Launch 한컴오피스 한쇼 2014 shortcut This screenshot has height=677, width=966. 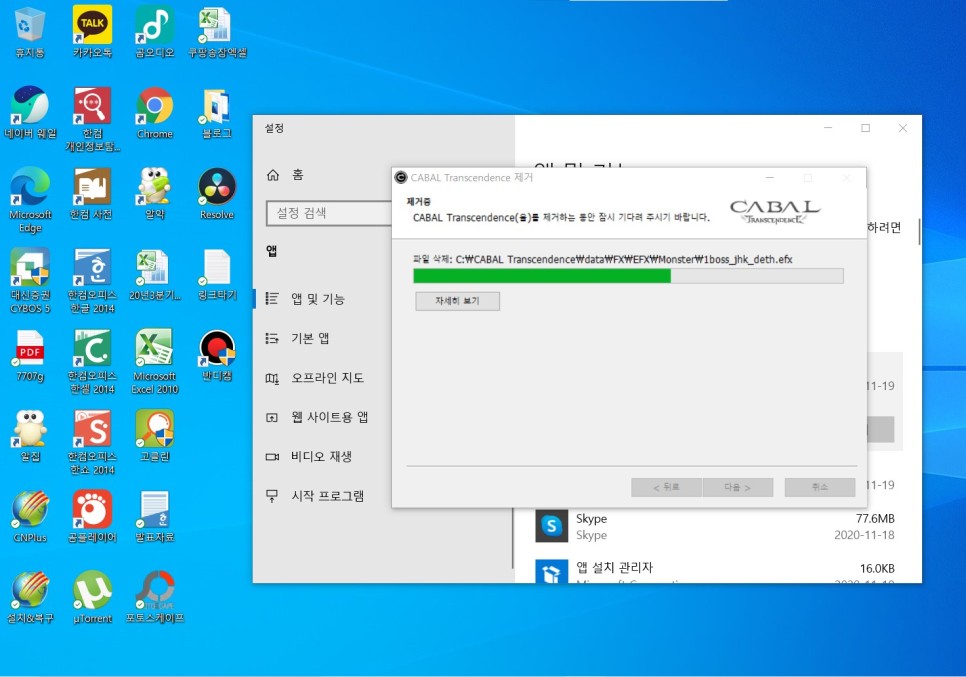pos(92,442)
